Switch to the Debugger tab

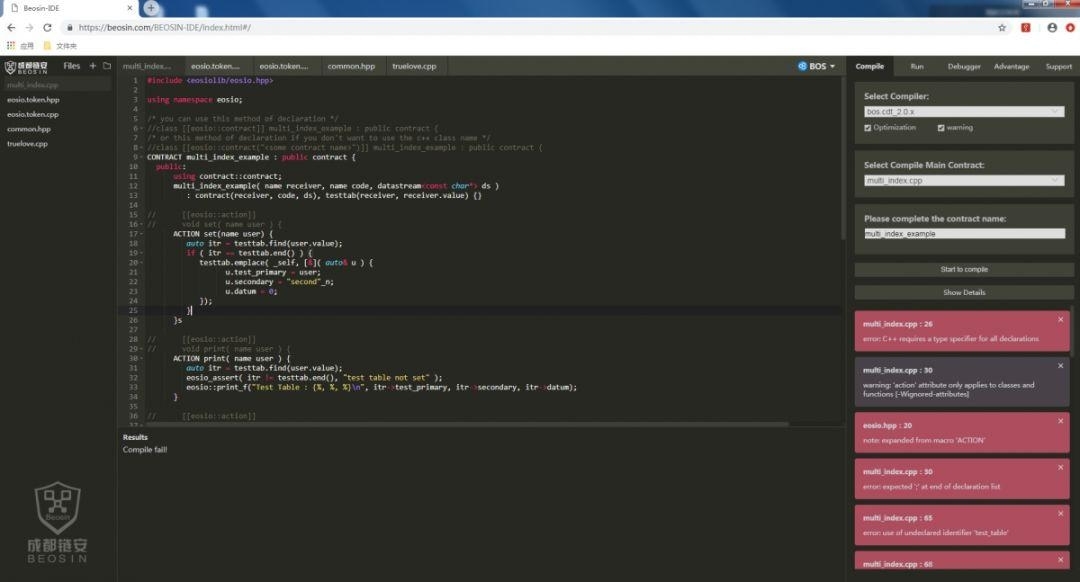964,66
